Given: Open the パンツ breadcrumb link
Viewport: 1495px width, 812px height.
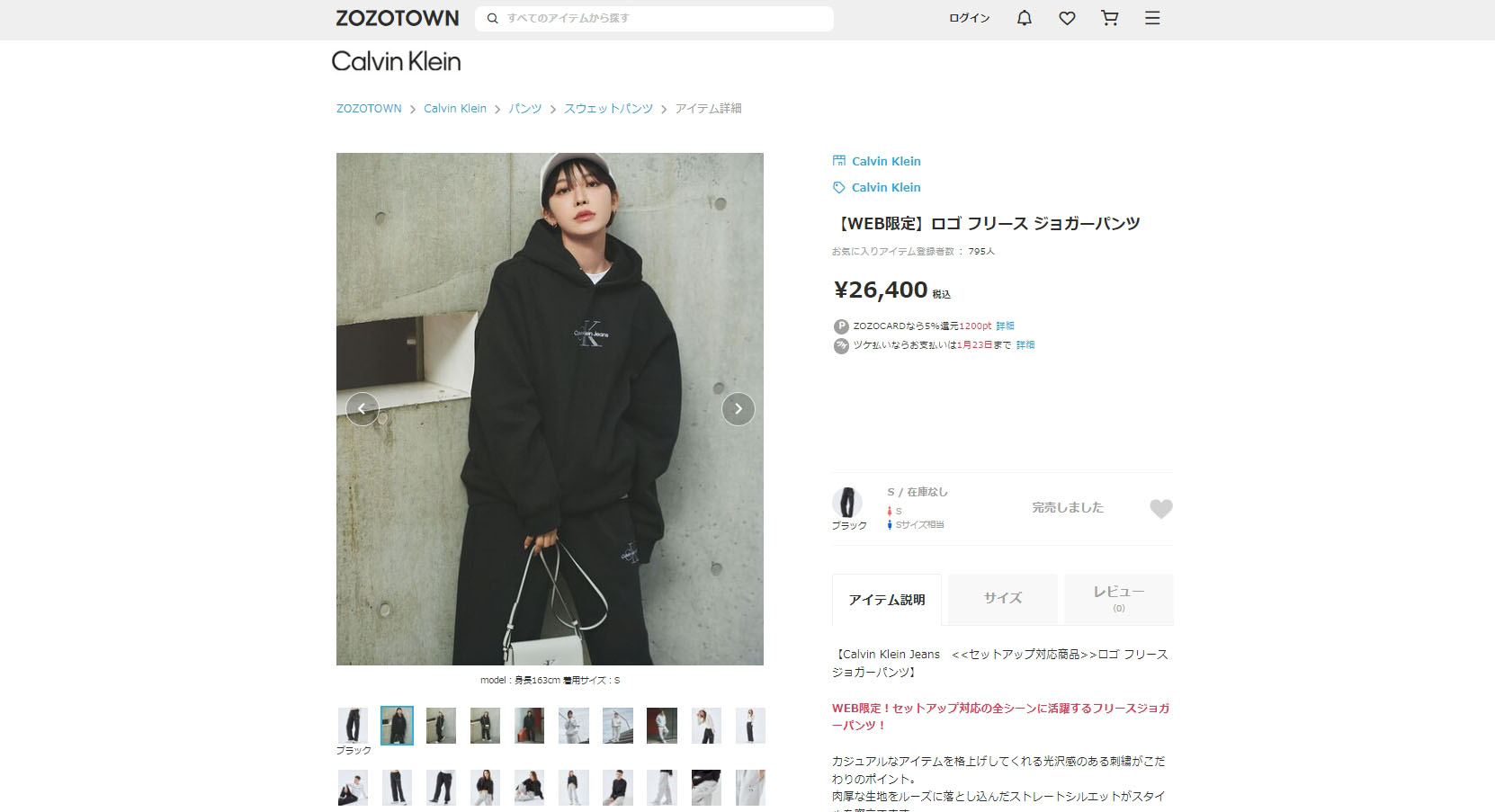Looking at the screenshot, I should (x=525, y=109).
